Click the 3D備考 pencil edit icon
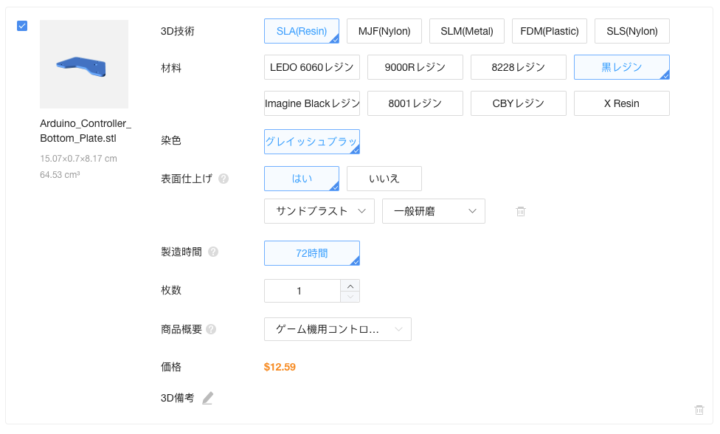This screenshot has width=720, height=434. point(208,398)
